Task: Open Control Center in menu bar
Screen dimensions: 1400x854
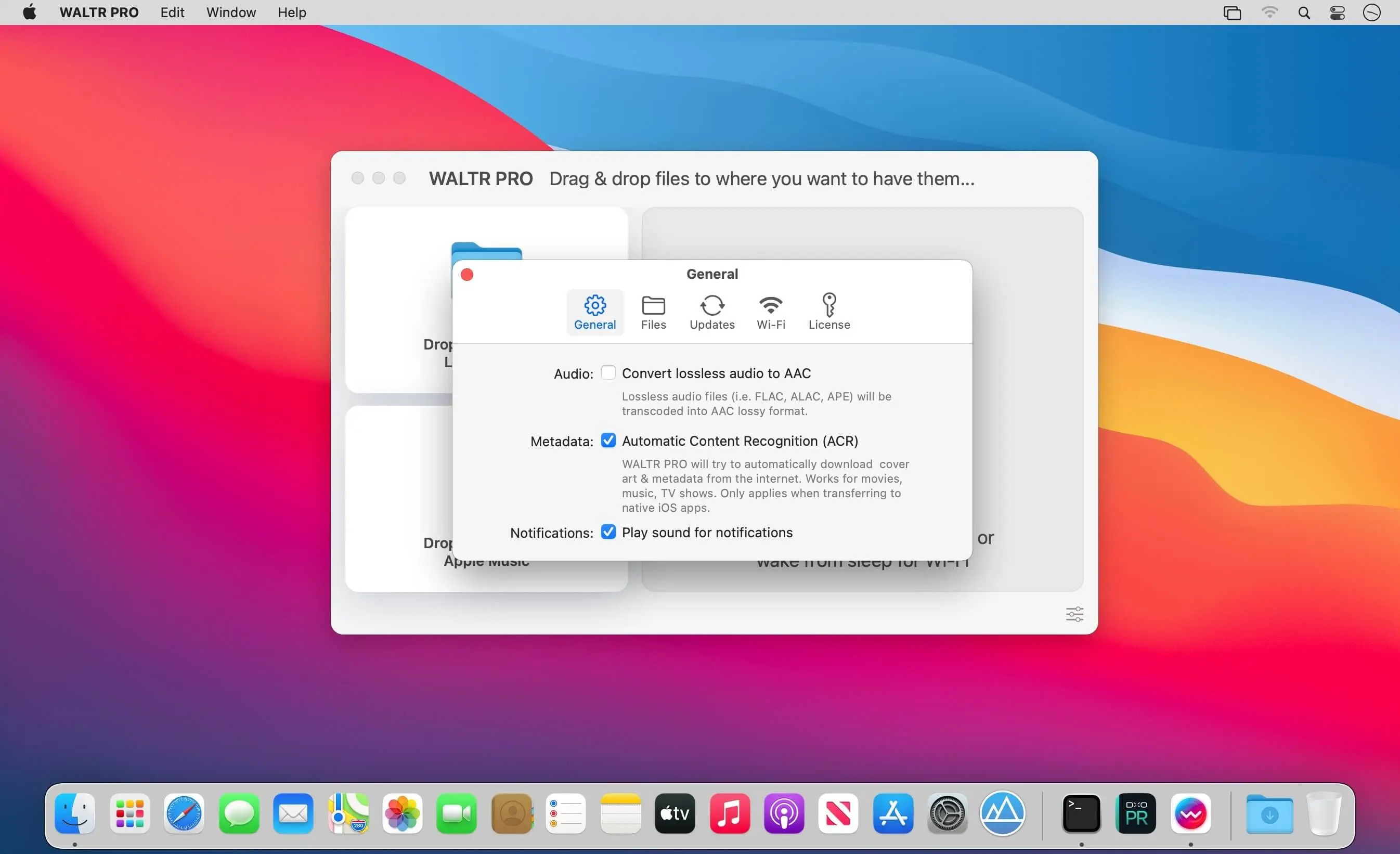Action: [x=1337, y=12]
